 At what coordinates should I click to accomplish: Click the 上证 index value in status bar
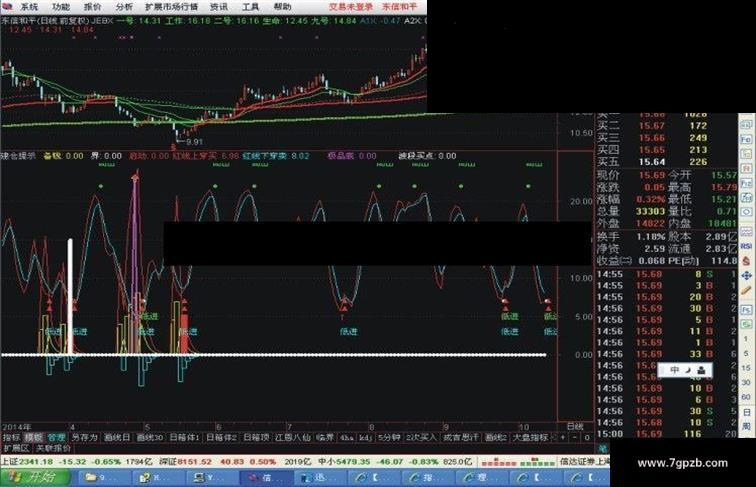click(x=34, y=461)
